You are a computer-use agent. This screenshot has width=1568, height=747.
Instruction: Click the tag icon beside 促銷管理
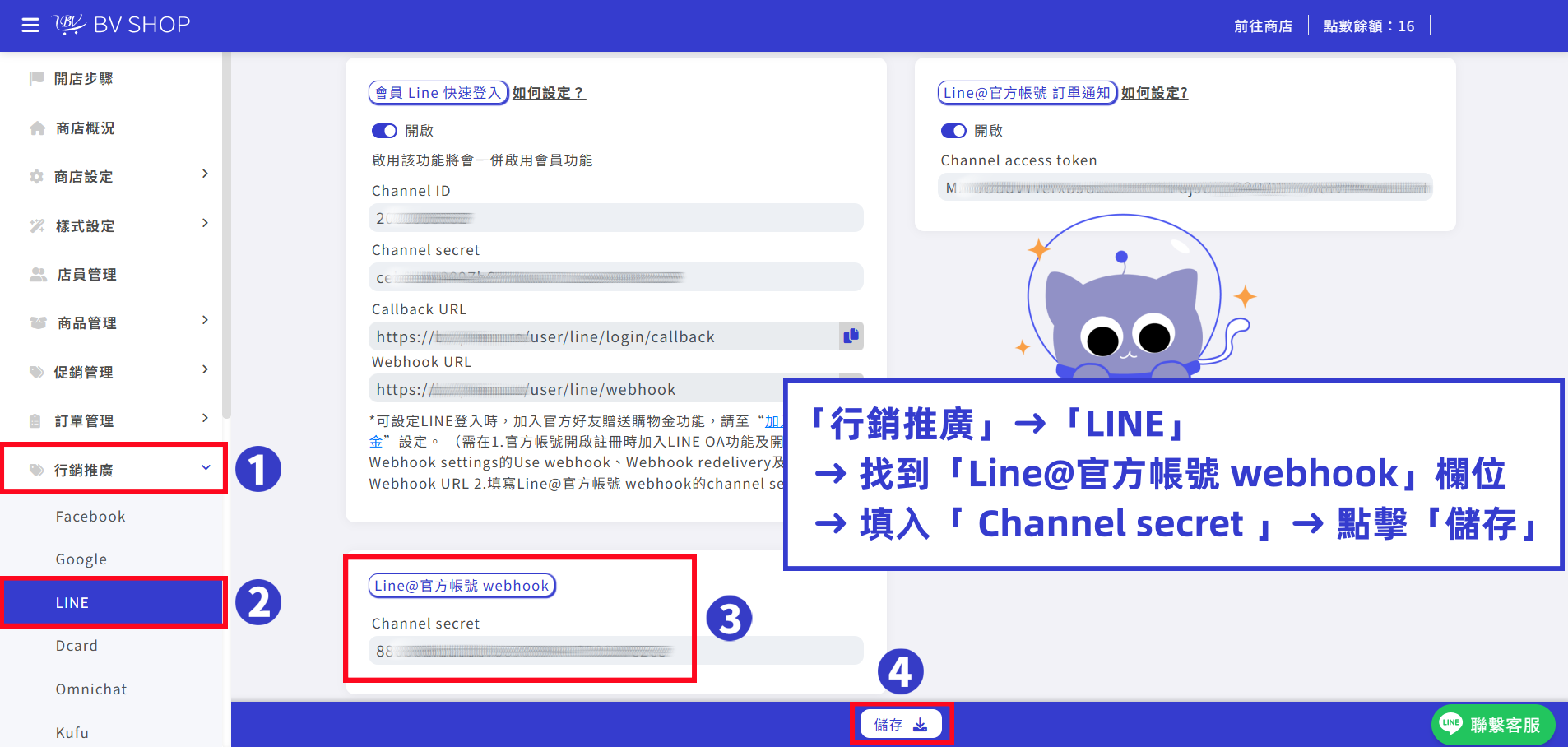(x=36, y=372)
